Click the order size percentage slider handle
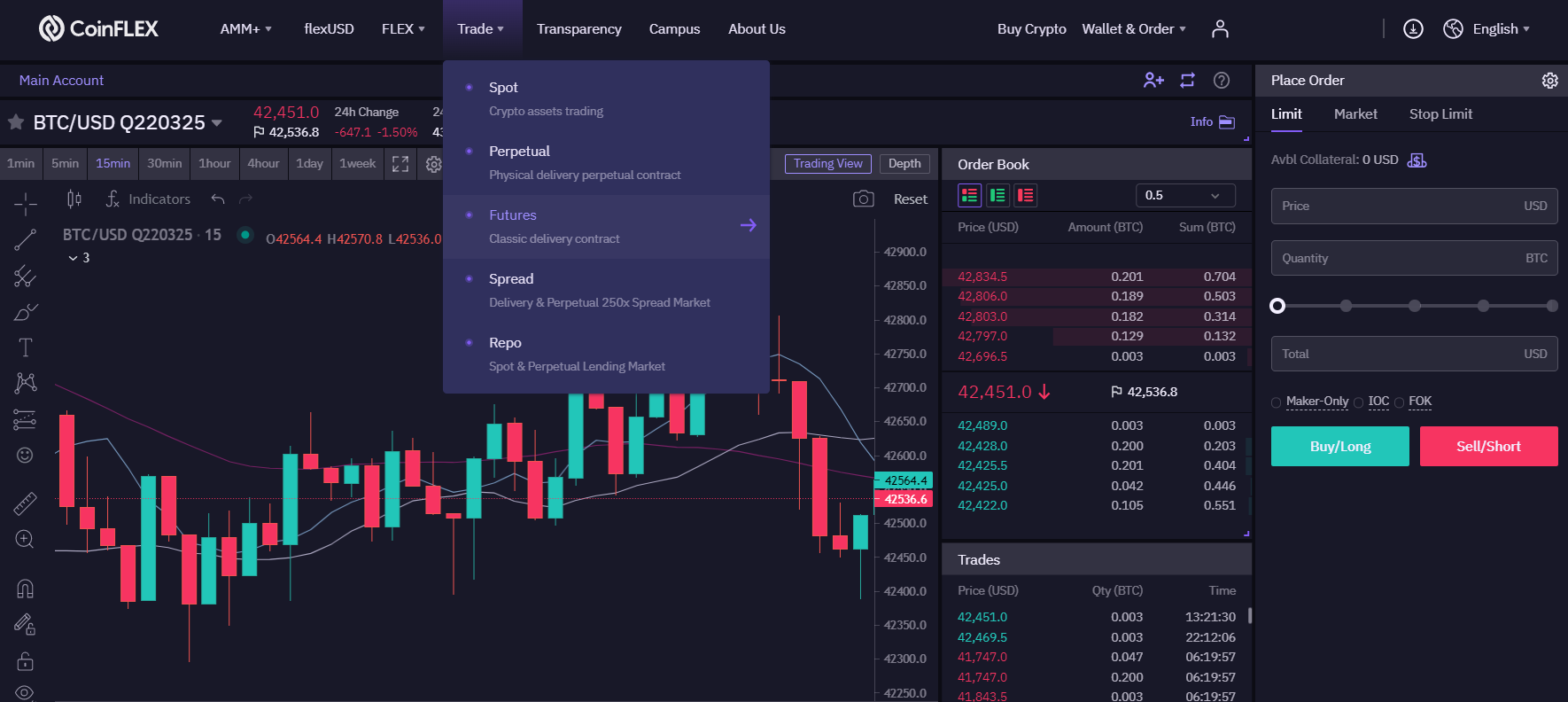The height and width of the screenshot is (702, 1568). pyautogui.click(x=1277, y=306)
